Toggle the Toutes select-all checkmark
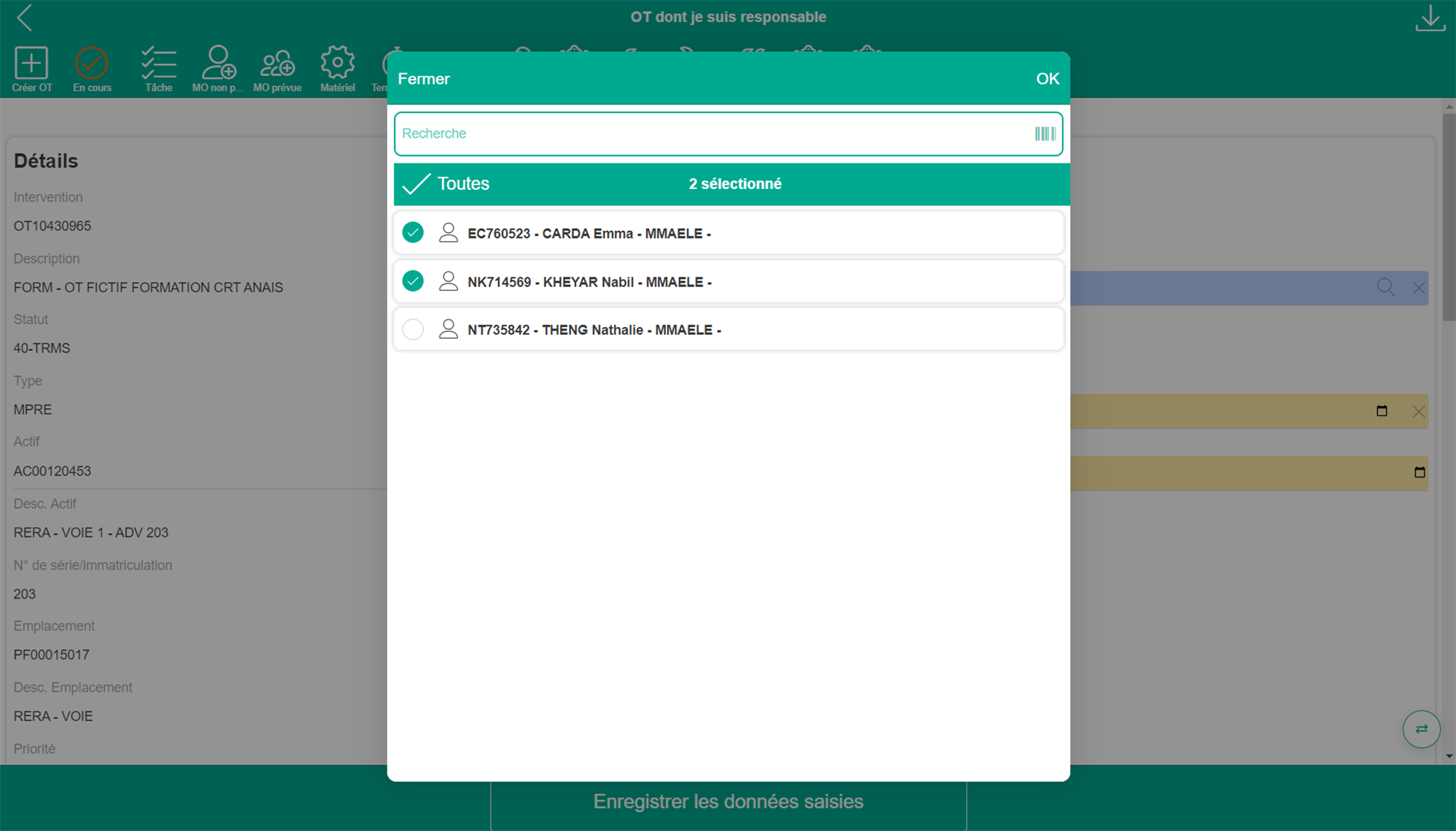 click(417, 184)
